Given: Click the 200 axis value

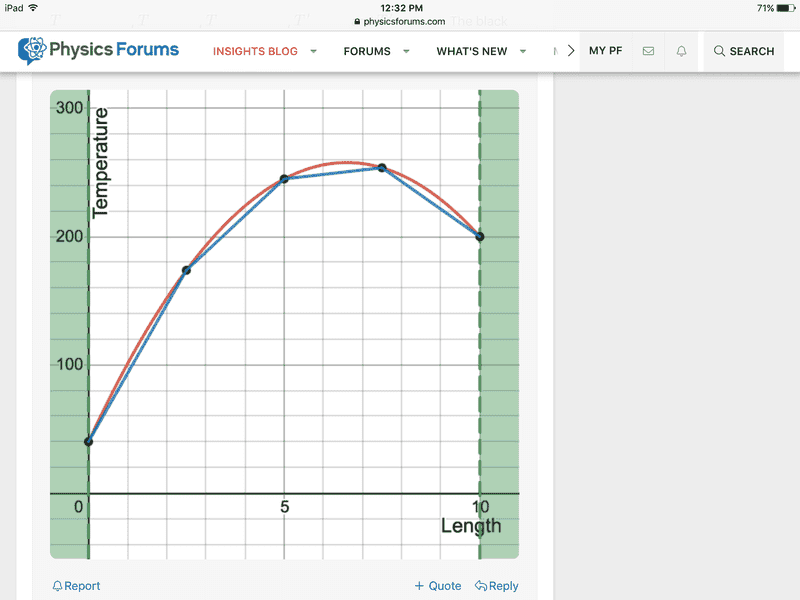Looking at the screenshot, I should point(69,236).
